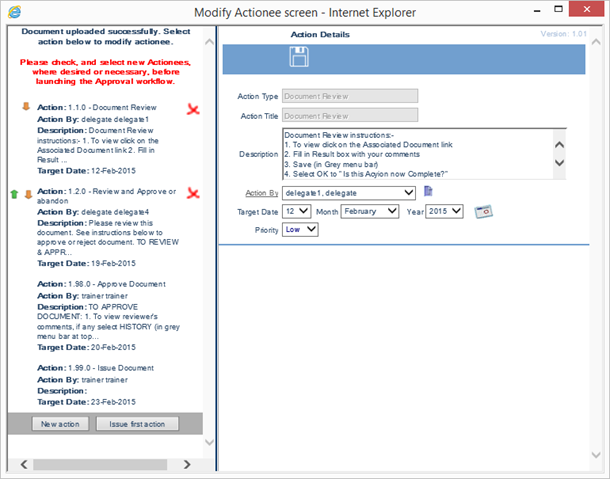Click the underlined Action By label link
Image resolution: width=610 pixels, height=479 pixels.
coord(262,193)
